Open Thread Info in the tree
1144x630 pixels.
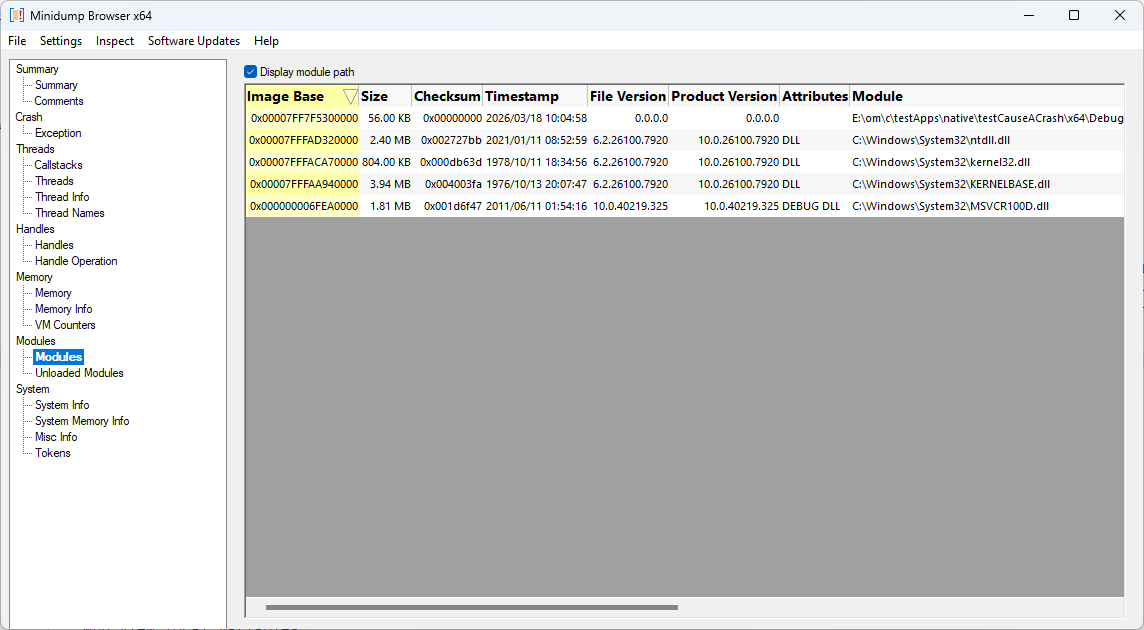62,197
